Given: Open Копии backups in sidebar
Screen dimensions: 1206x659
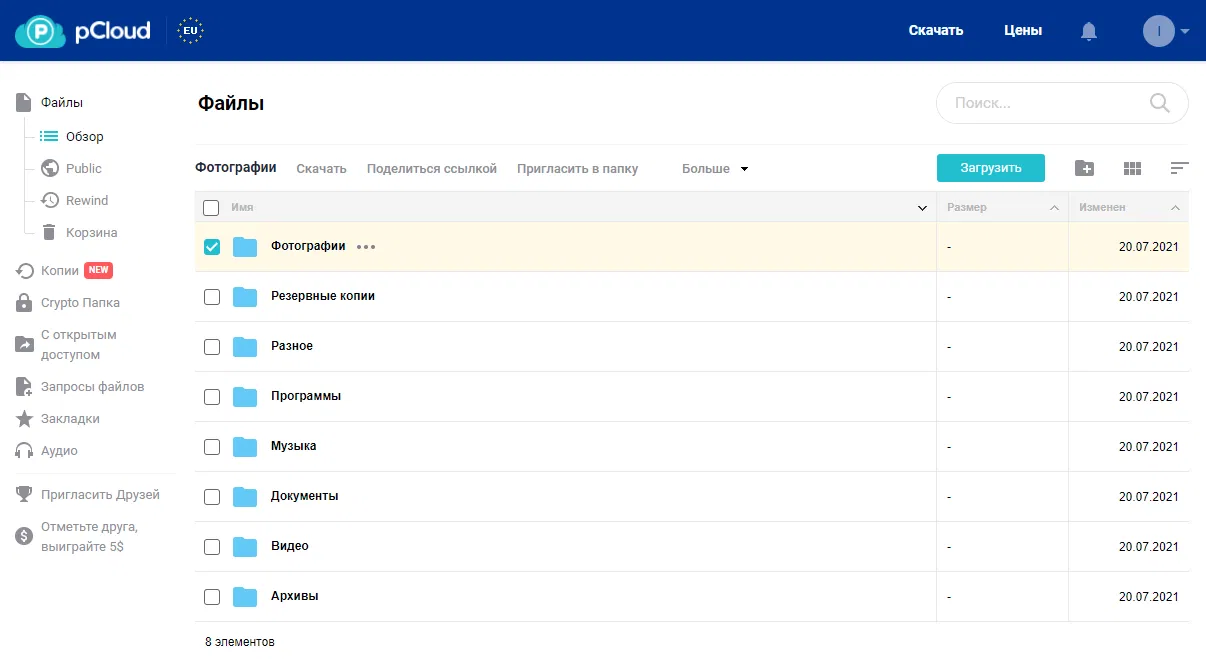Looking at the screenshot, I should [47, 270].
